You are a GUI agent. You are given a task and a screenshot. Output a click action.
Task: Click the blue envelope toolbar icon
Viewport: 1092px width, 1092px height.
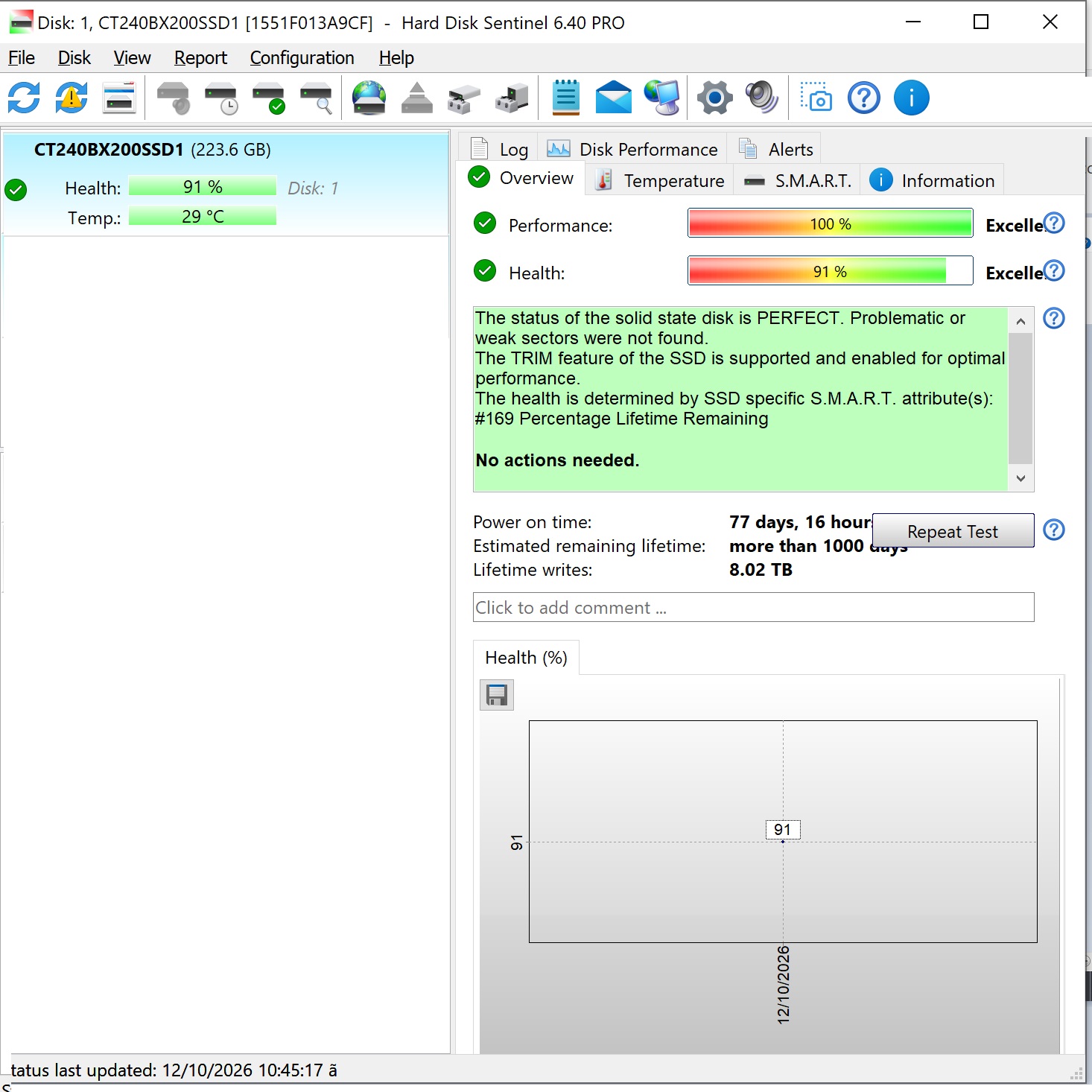coord(614,98)
